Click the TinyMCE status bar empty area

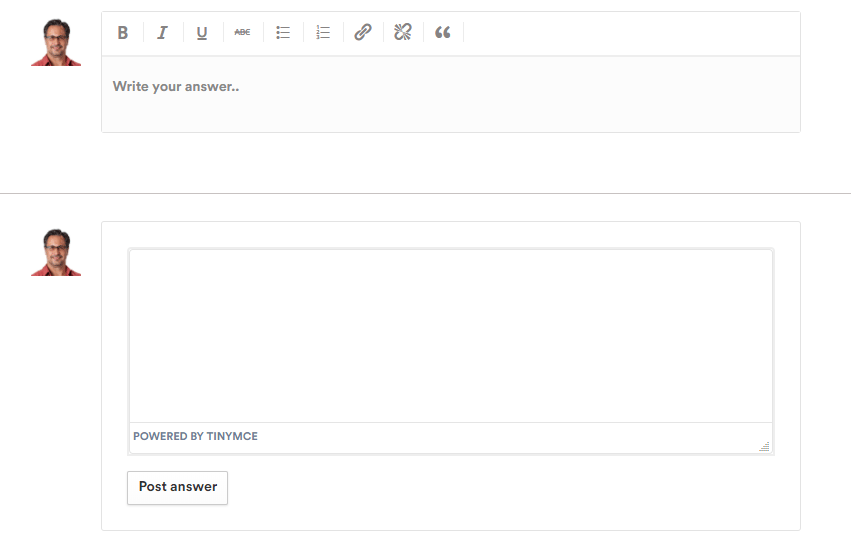click(x=508, y=437)
